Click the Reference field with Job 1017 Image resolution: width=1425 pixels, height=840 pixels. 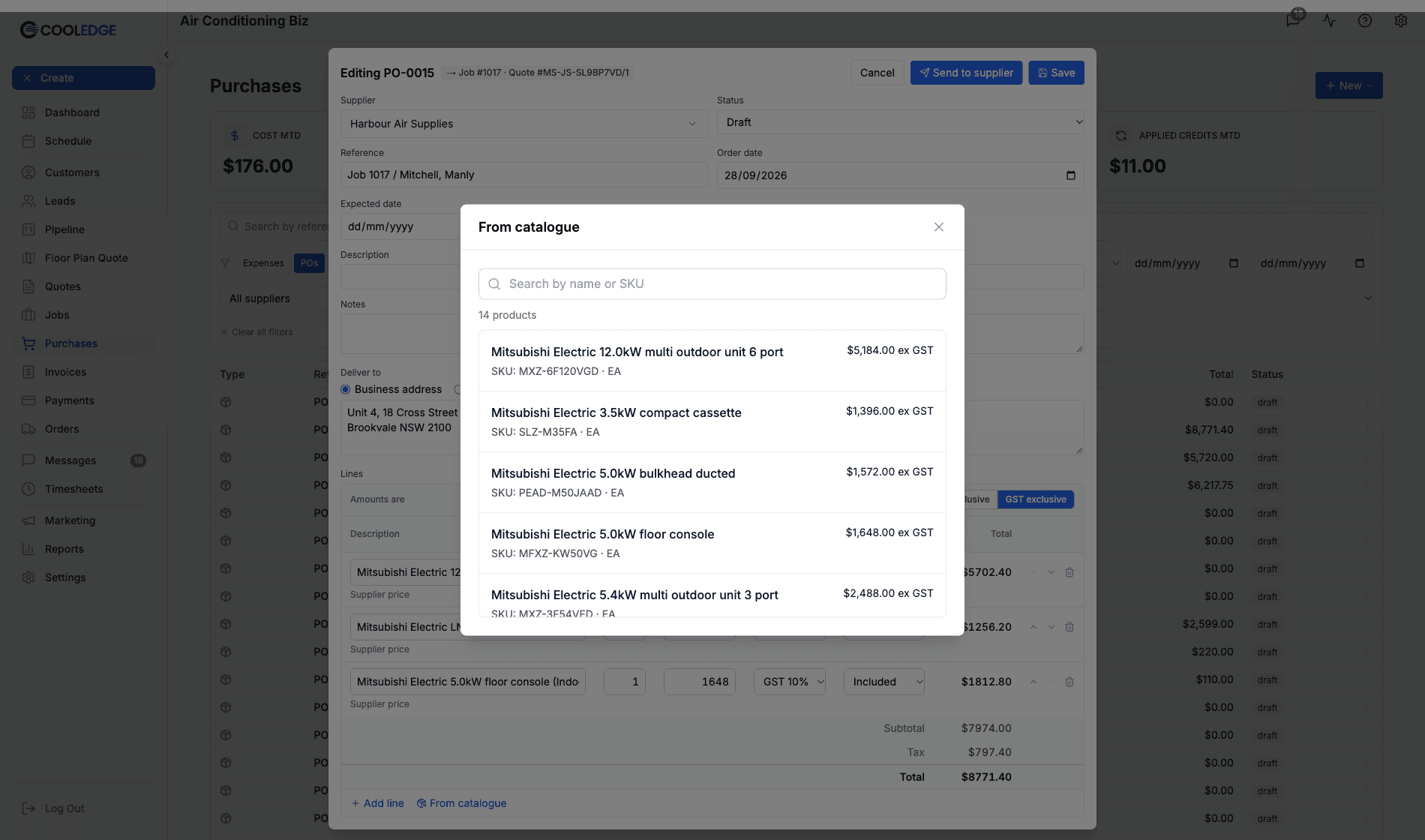tap(523, 175)
